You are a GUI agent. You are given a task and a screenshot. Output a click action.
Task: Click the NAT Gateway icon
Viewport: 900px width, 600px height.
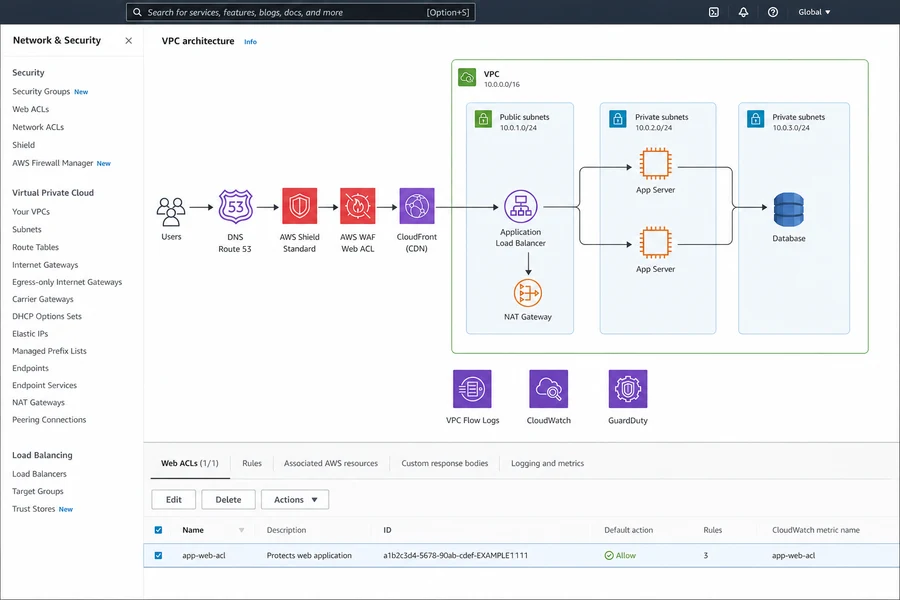527,293
